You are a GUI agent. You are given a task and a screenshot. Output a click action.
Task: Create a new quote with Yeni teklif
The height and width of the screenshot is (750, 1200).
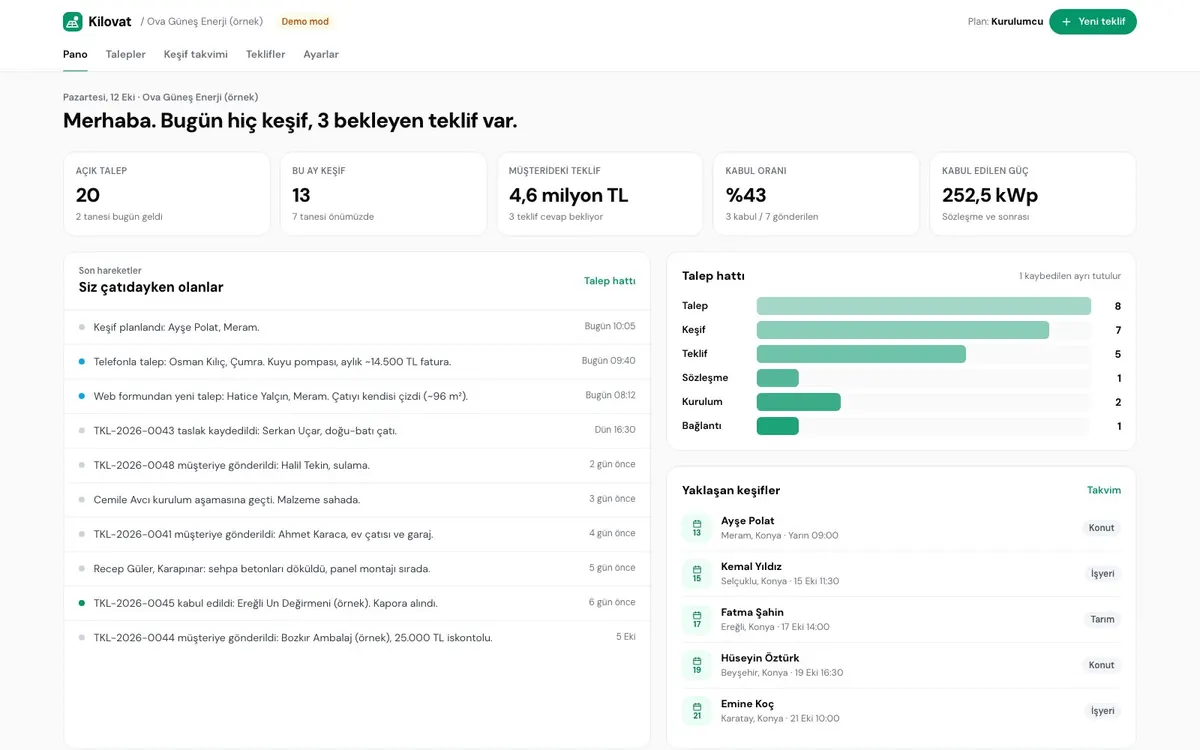tap(1093, 22)
